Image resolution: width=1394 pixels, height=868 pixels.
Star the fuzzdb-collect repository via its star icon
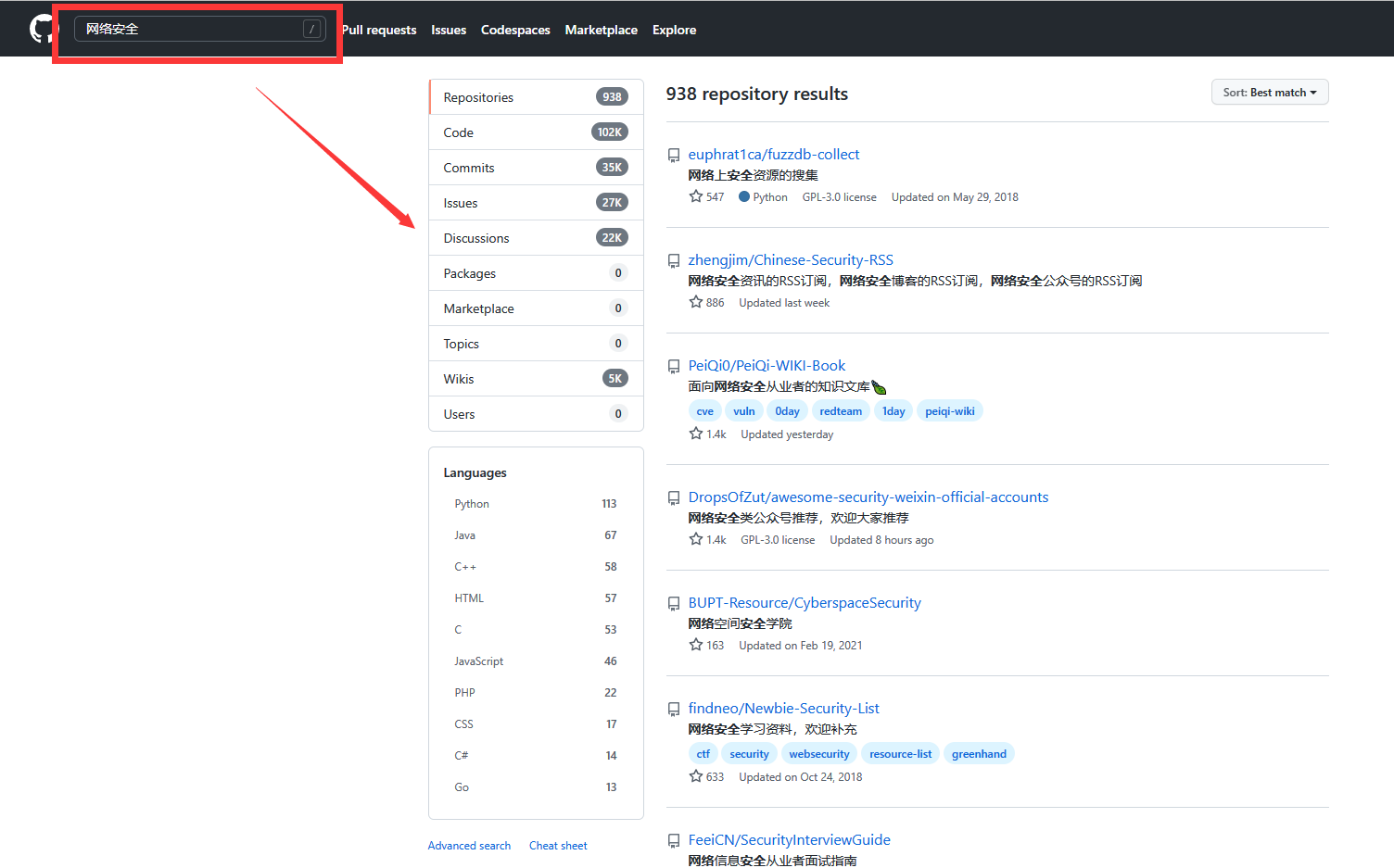tap(696, 196)
